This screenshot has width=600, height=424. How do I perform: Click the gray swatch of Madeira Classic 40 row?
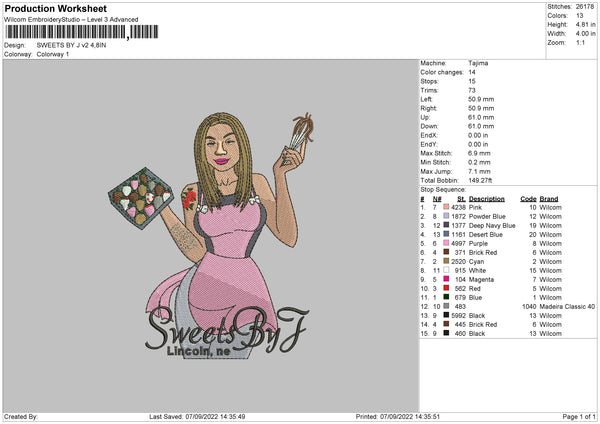(446, 306)
